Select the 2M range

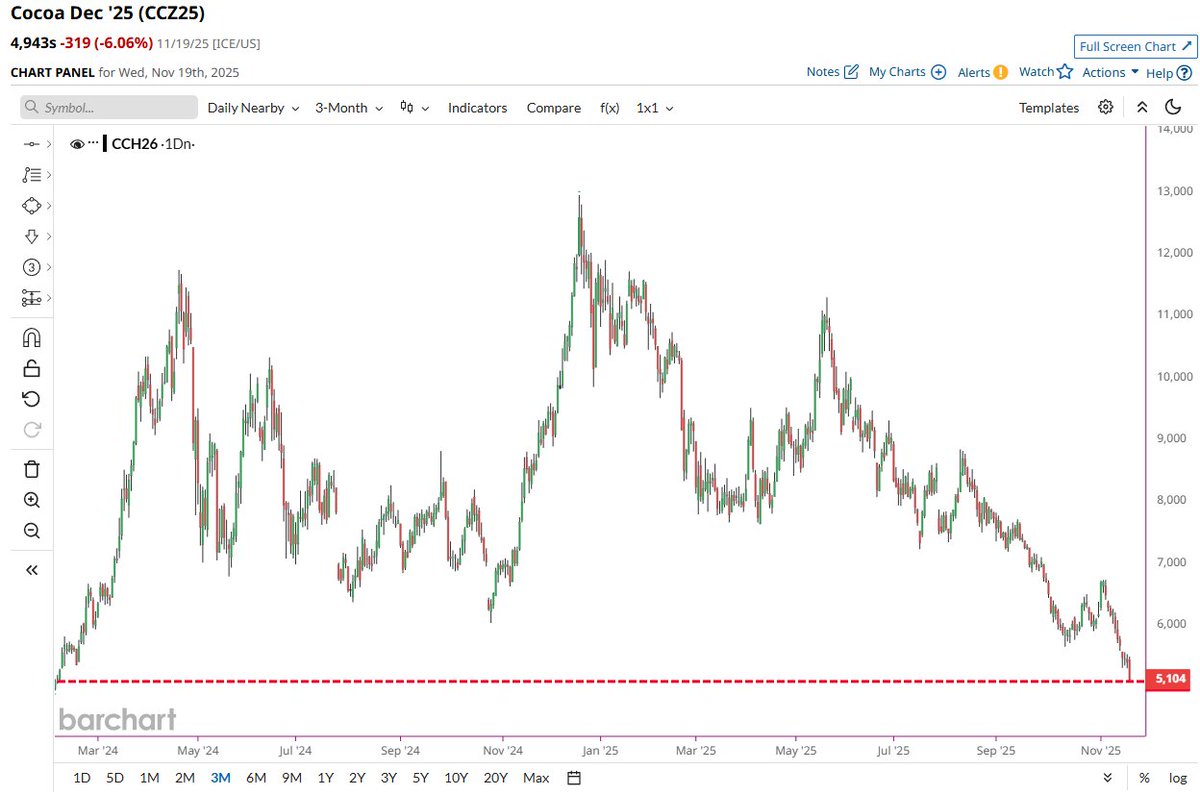click(x=185, y=777)
